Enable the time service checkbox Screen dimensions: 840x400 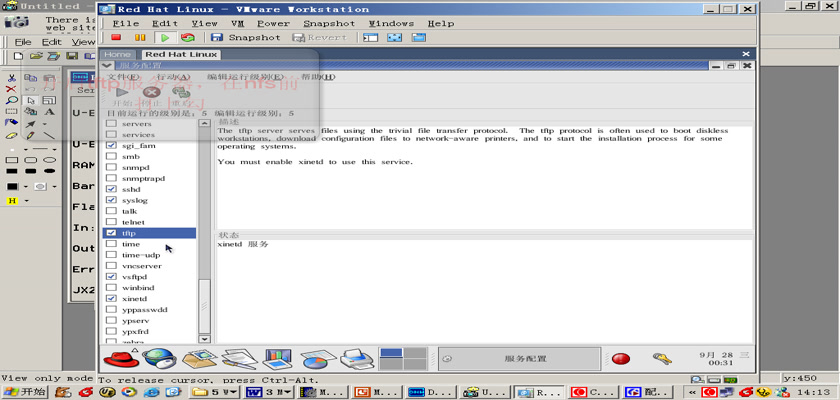111,244
